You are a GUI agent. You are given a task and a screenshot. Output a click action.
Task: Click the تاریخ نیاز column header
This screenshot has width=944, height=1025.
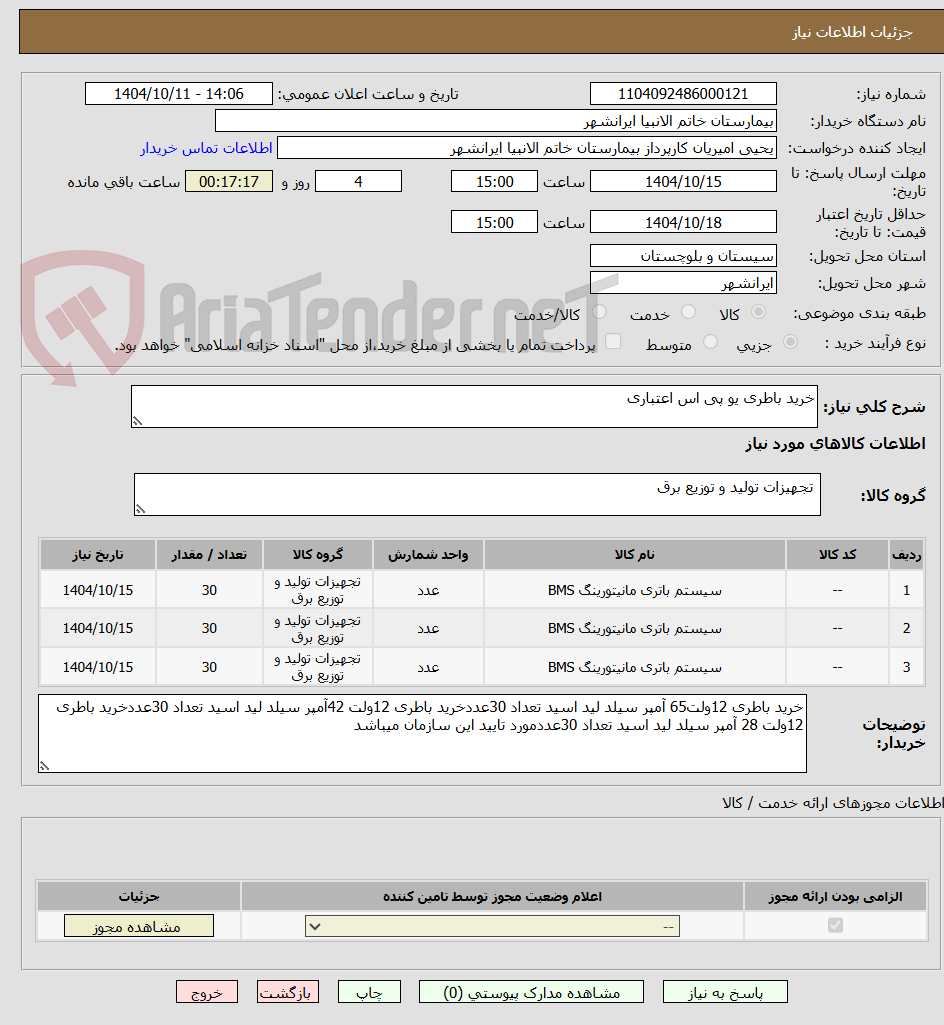[x=97, y=554]
